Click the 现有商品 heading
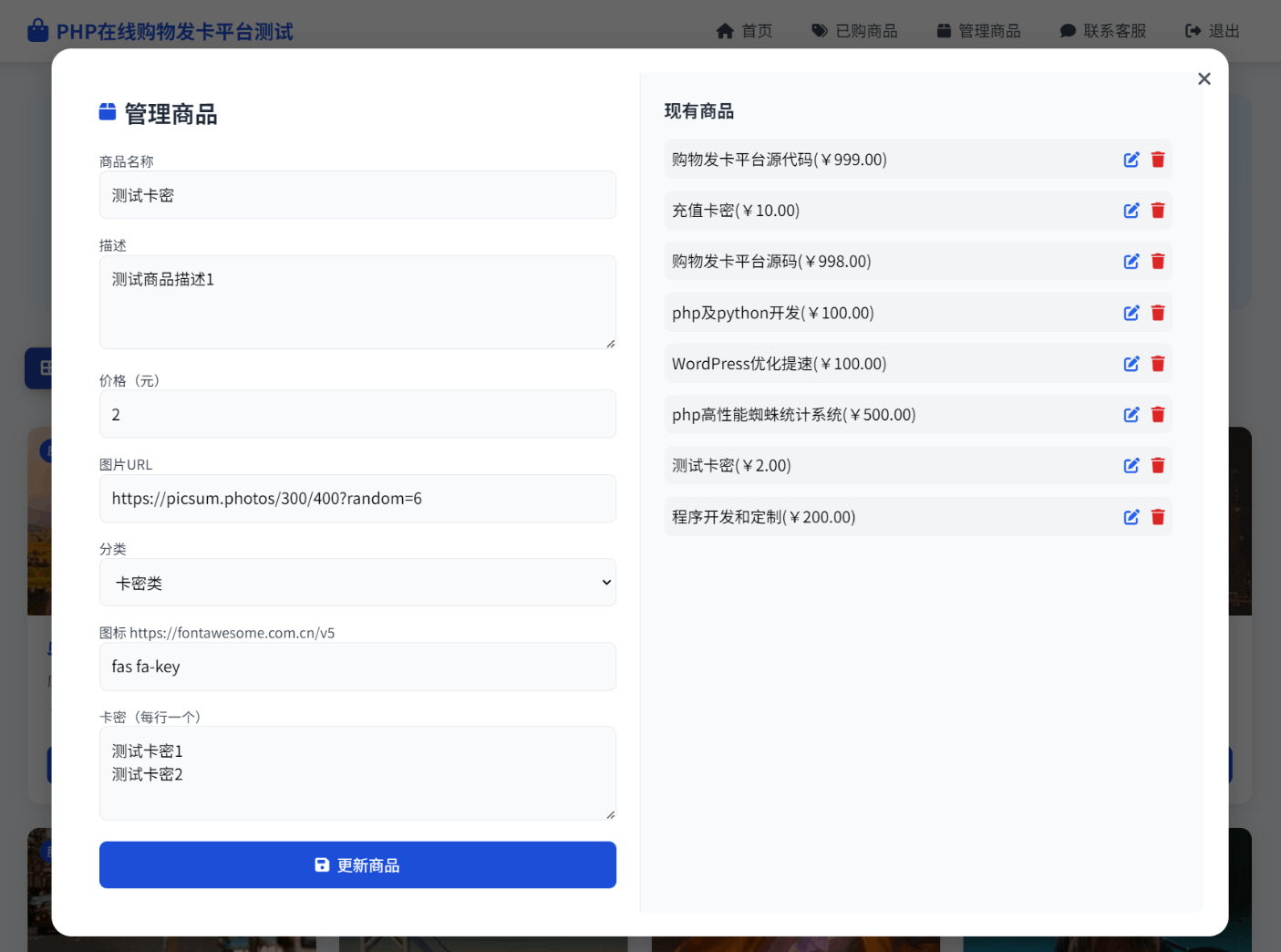Viewport: 1281px width, 952px height. [x=699, y=111]
